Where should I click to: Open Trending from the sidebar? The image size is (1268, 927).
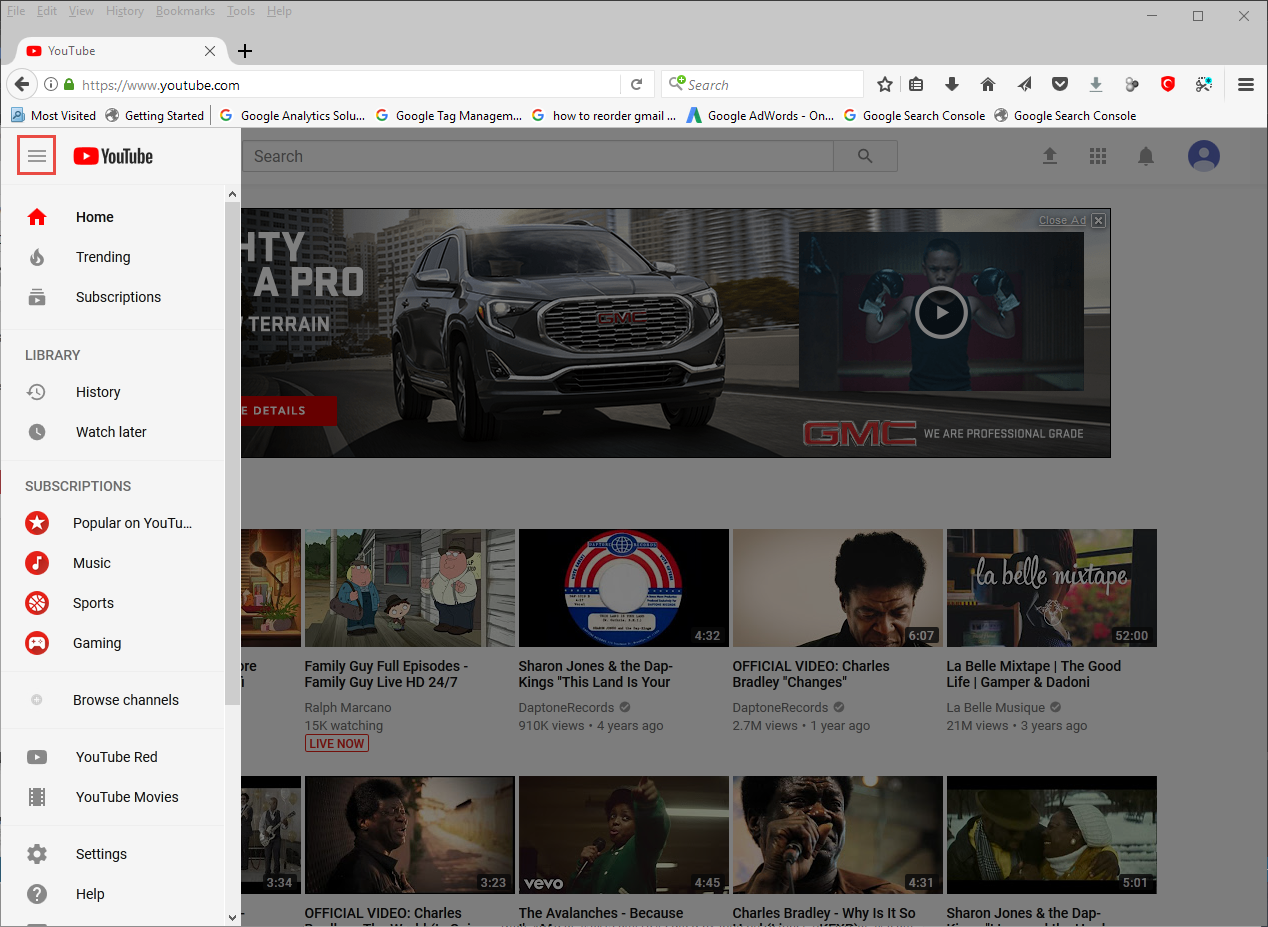point(103,257)
